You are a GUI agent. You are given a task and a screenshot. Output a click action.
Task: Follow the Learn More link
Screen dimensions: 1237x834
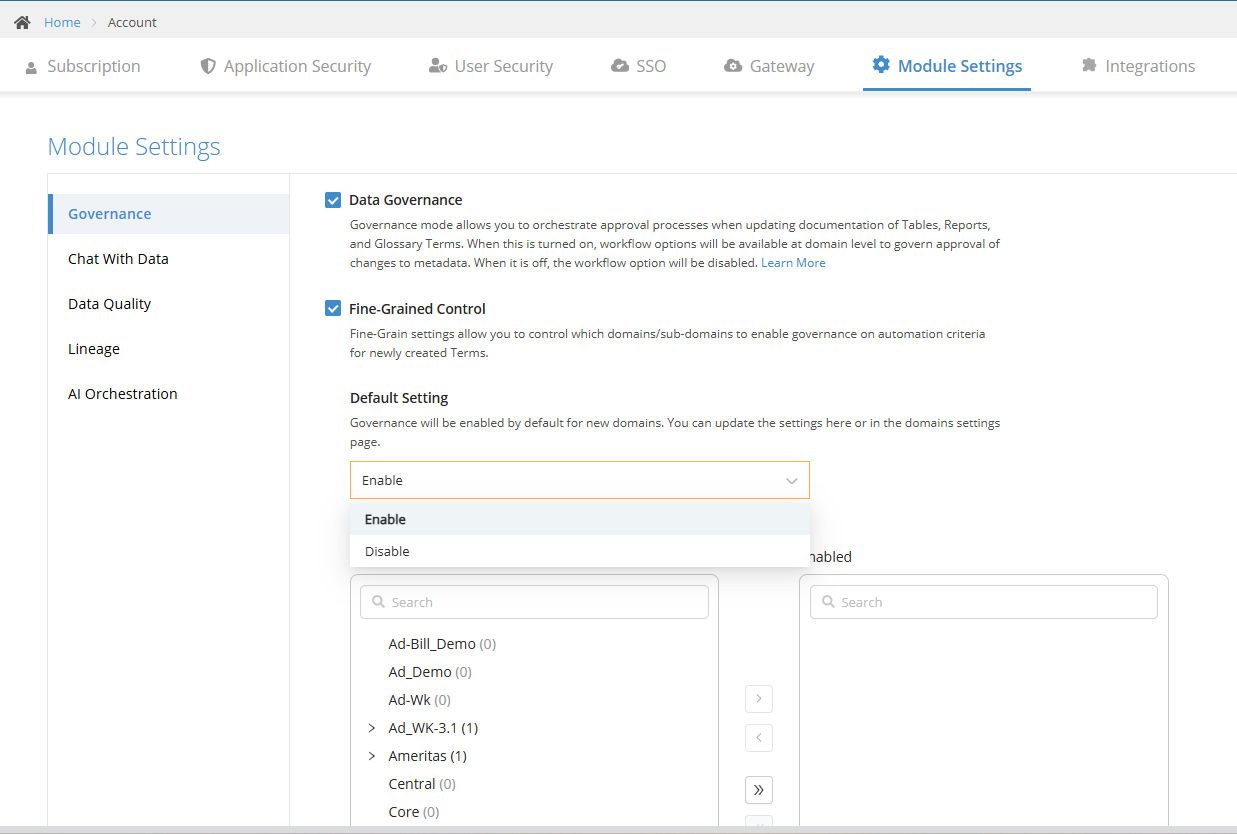tap(793, 263)
